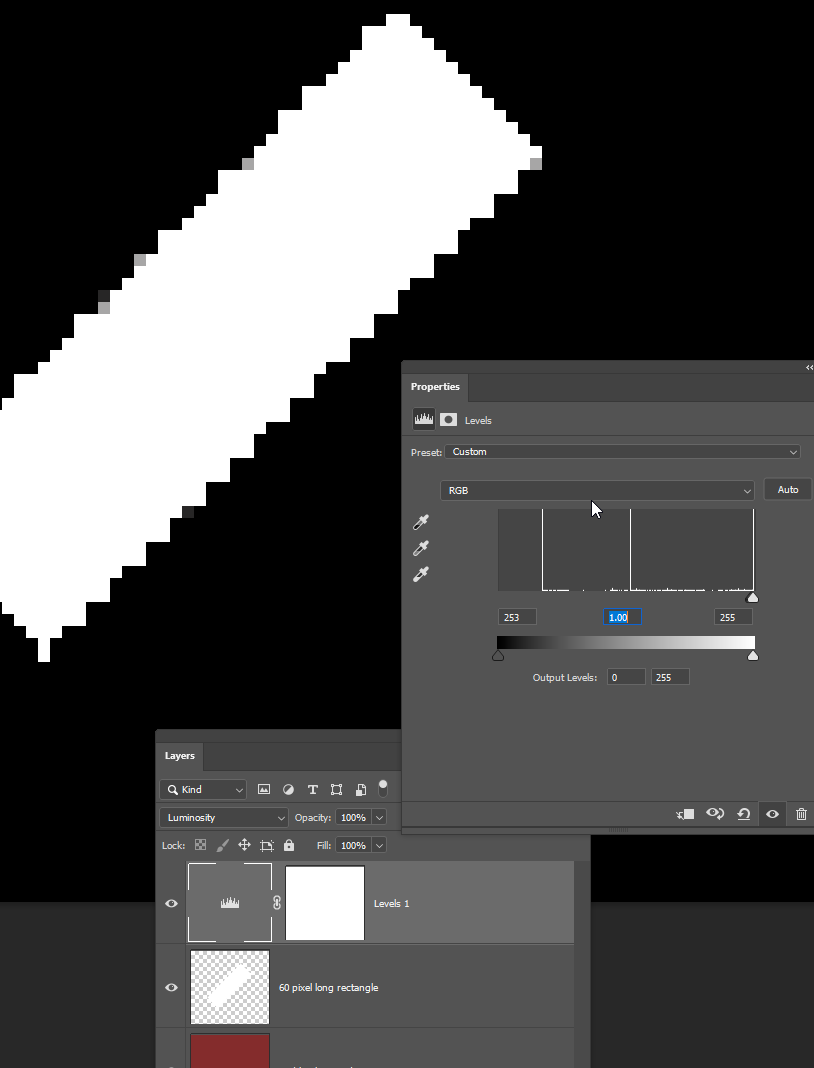
Task: Enable Lock transparent pixels
Action: pos(199,845)
